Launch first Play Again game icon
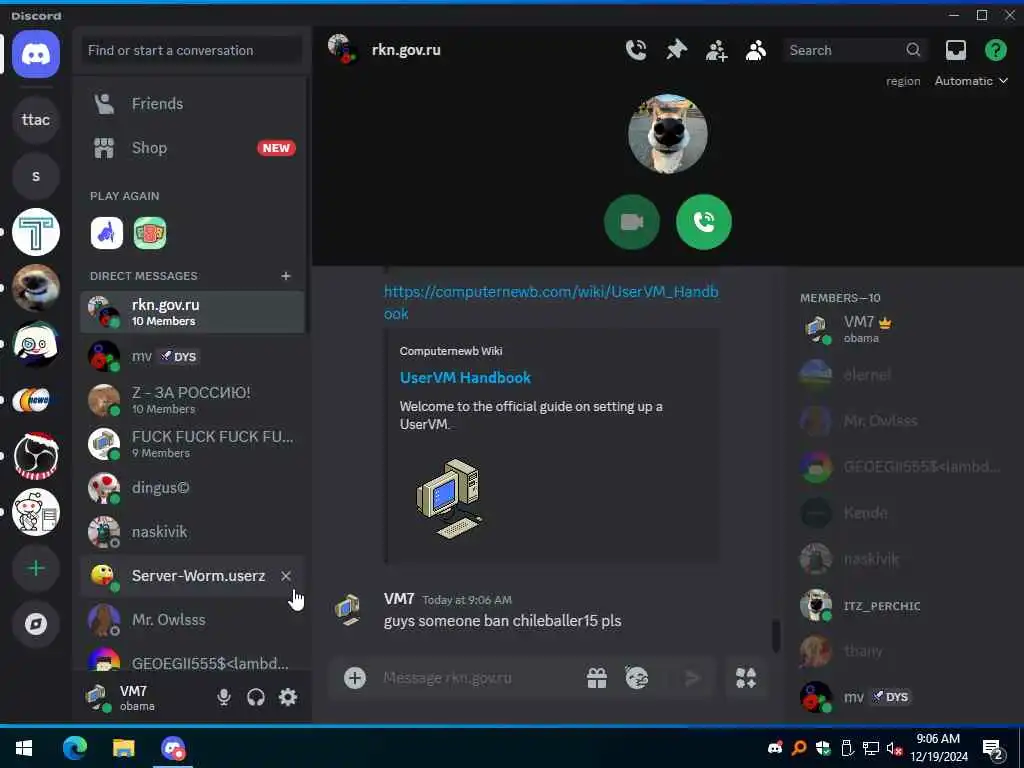The image size is (1024, 768). click(107, 233)
